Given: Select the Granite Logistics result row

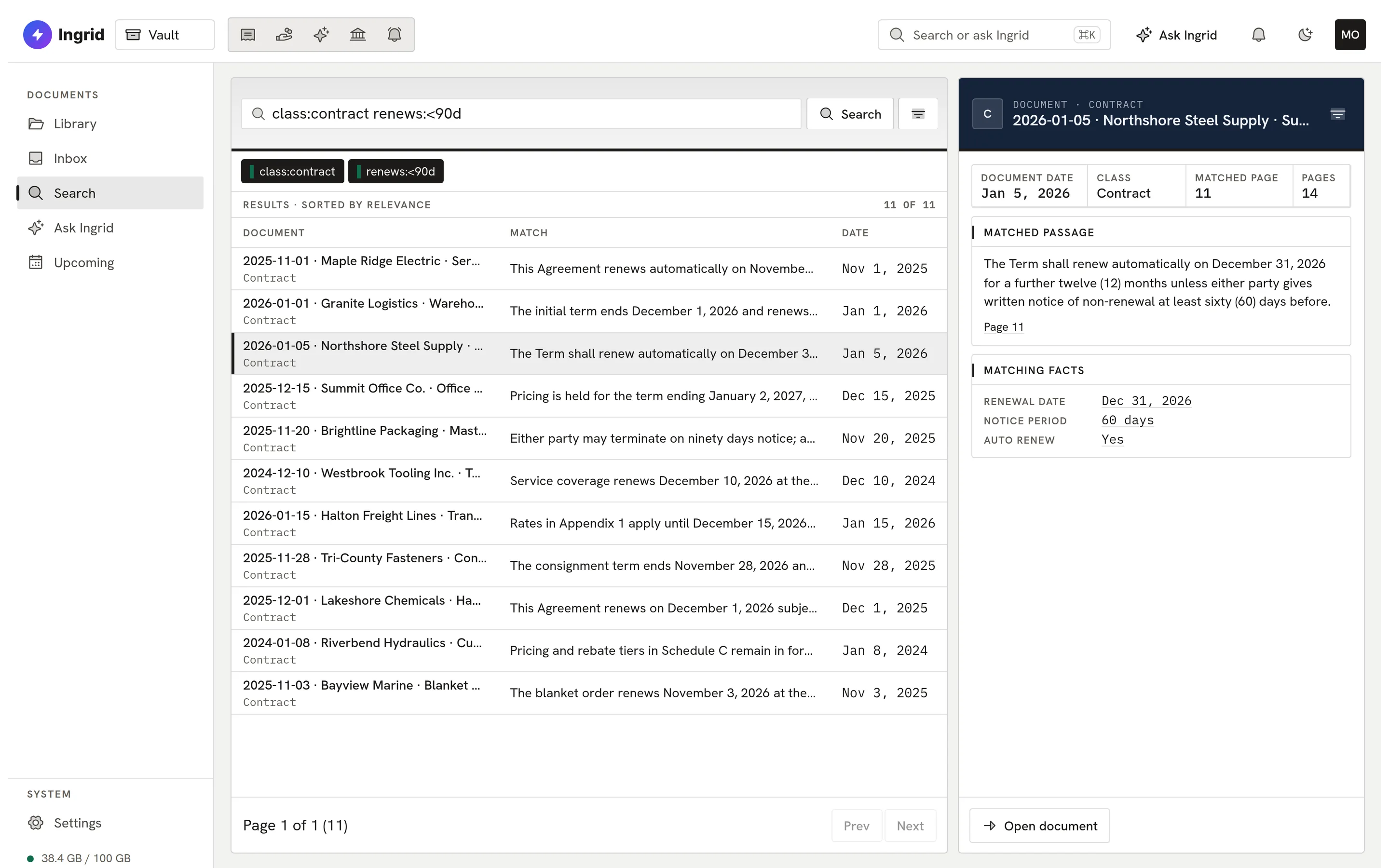Looking at the screenshot, I should (x=589, y=311).
